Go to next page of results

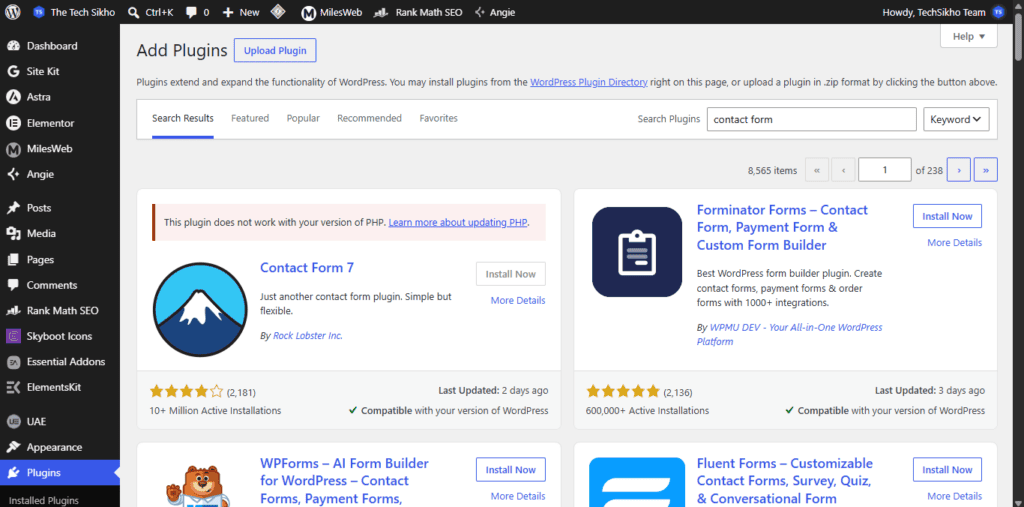click(x=959, y=170)
